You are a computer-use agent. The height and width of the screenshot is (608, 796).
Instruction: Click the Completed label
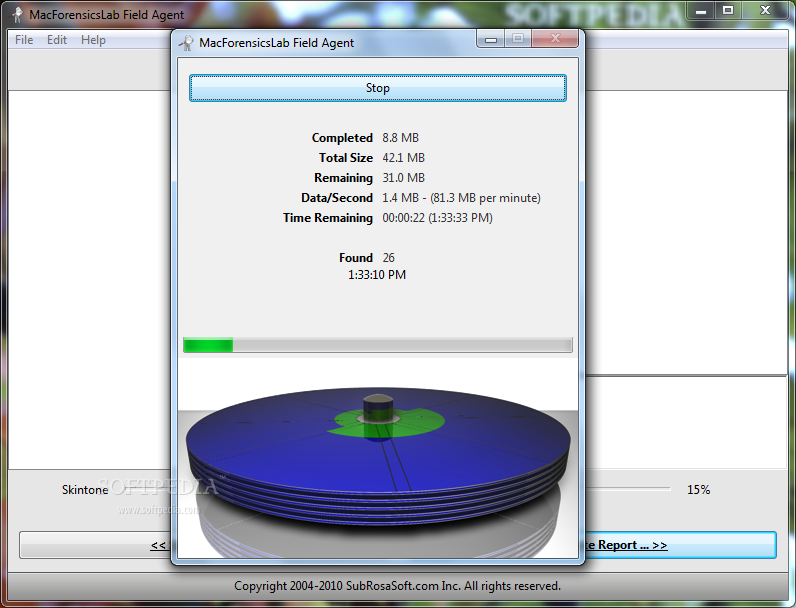click(342, 138)
